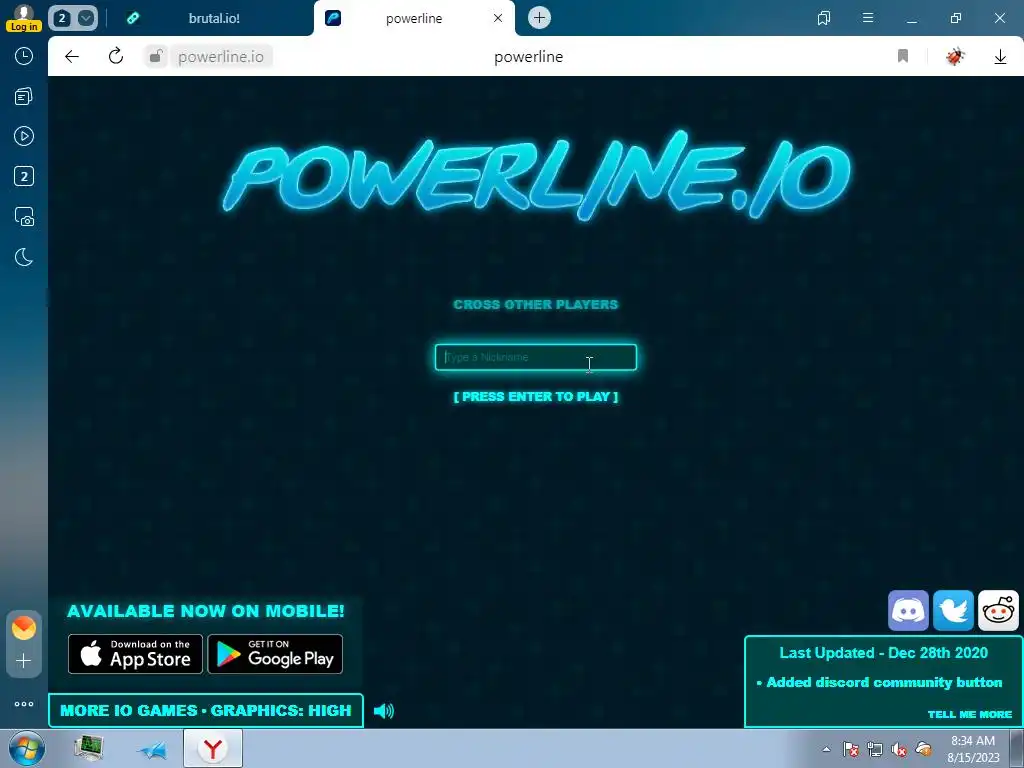Open the sidebar video play icon
The image size is (1024, 768).
(24, 136)
